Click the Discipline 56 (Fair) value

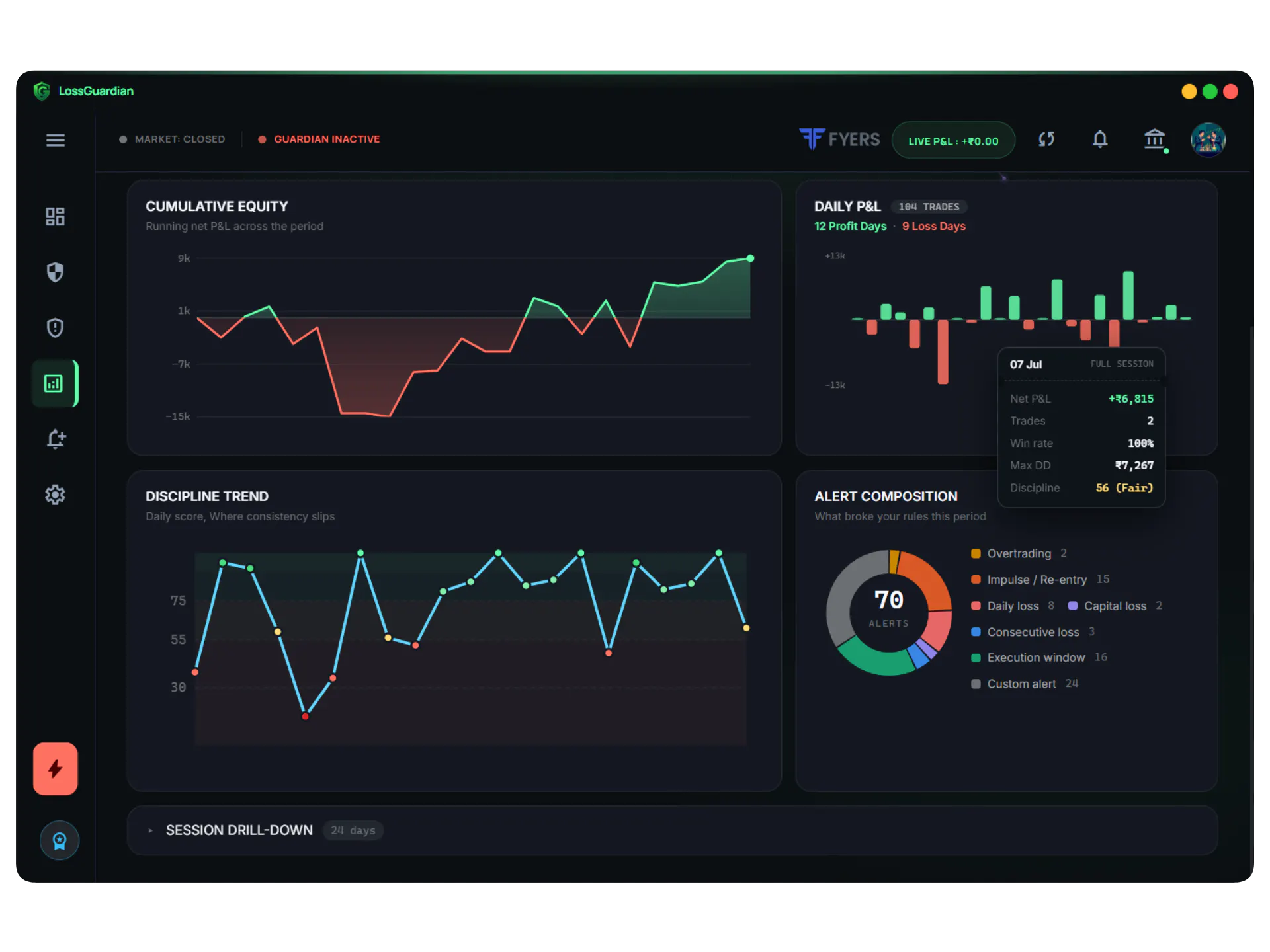1124,488
